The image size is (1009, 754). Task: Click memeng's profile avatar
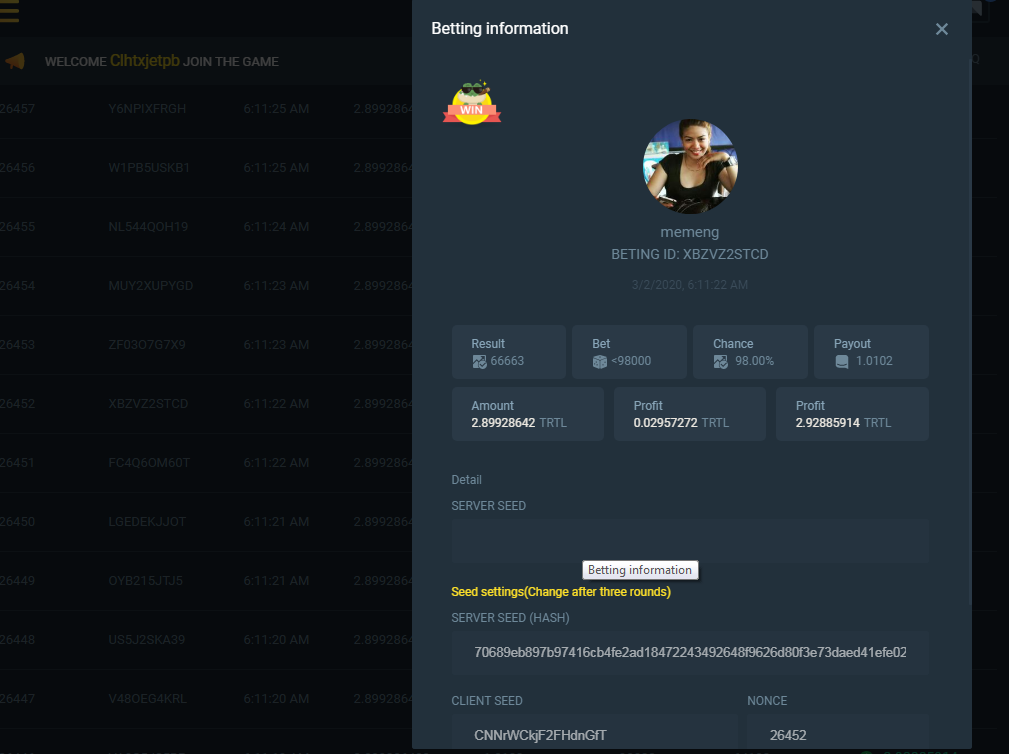[689, 166]
